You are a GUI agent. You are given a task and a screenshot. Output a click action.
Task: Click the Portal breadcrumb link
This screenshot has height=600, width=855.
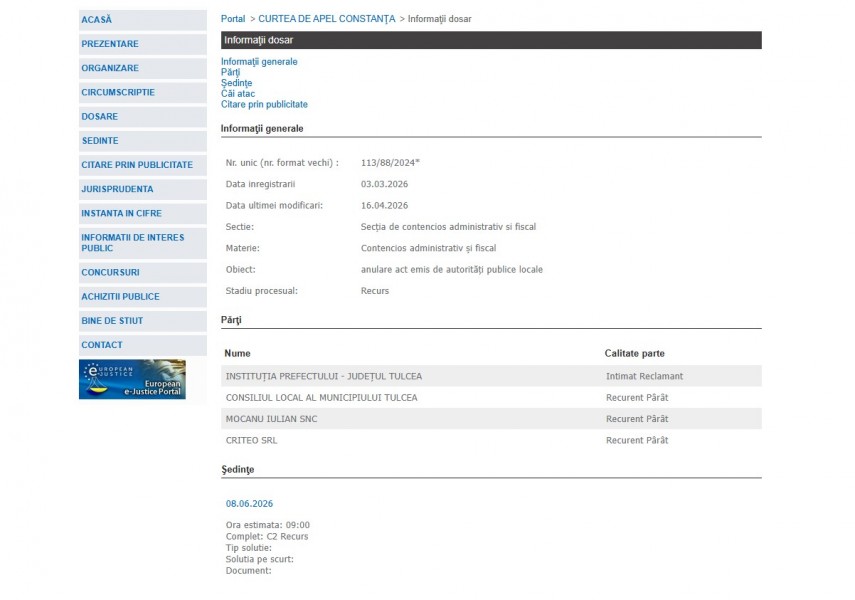point(232,19)
